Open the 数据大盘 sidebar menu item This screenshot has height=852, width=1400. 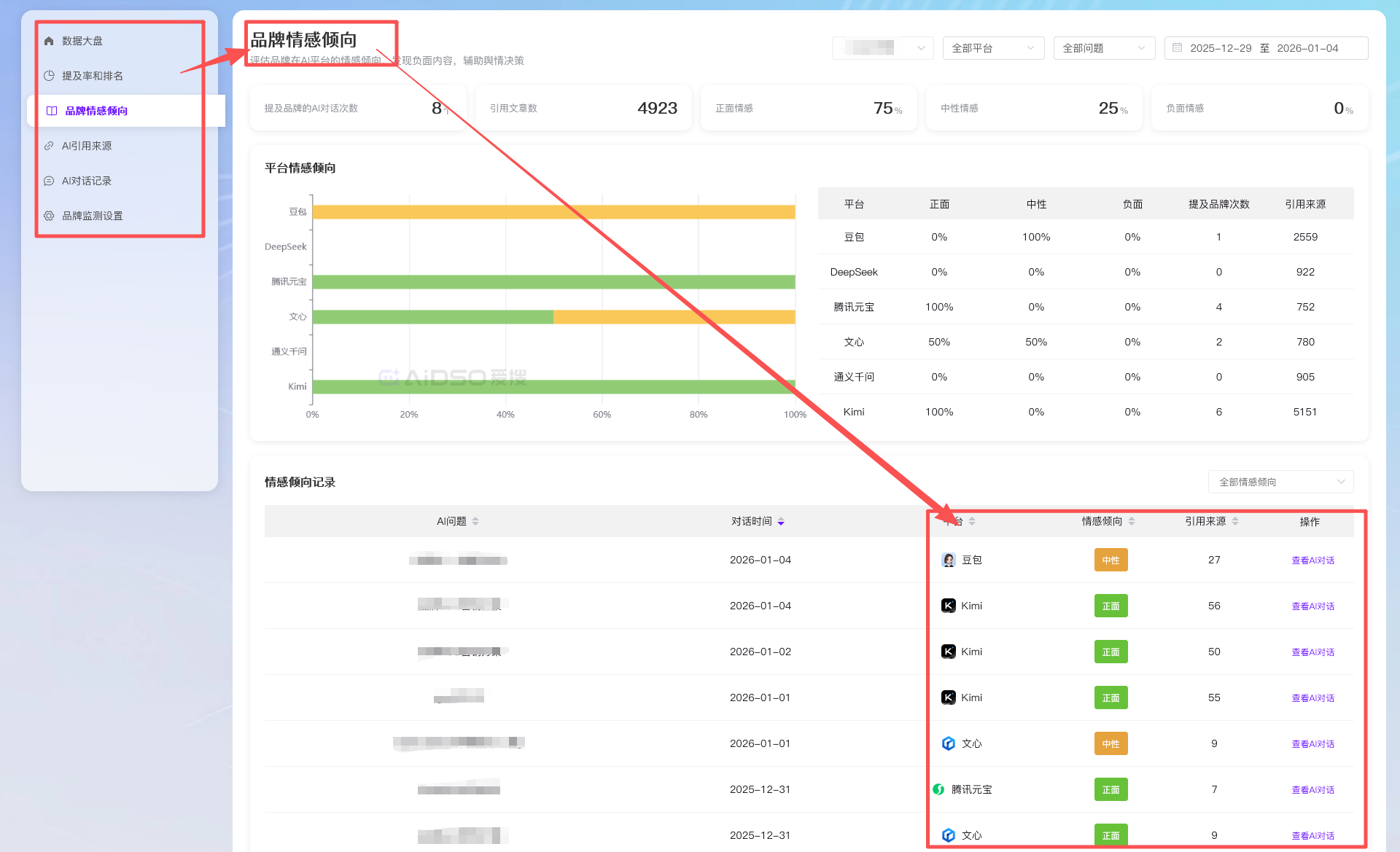pyautogui.click(x=82, y=41)
